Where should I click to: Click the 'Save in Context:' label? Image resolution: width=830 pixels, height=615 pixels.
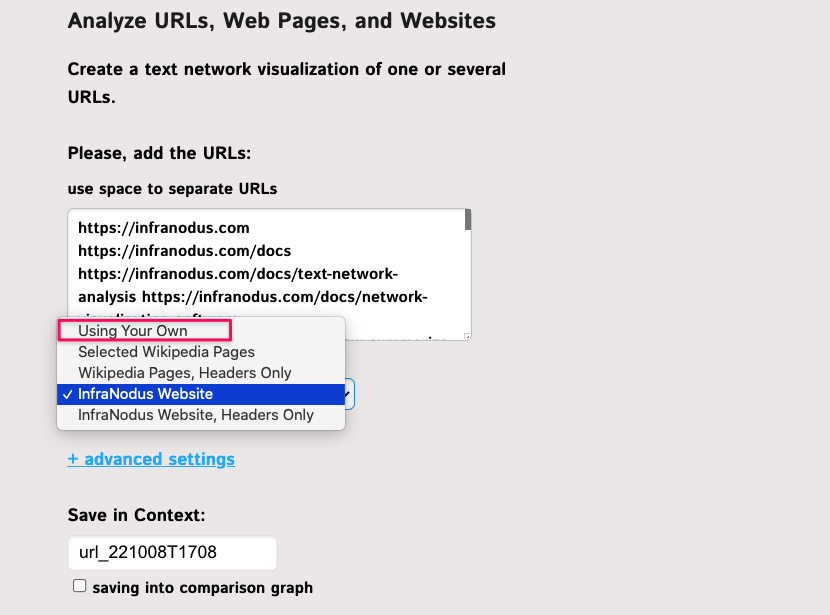pos(137,515)
